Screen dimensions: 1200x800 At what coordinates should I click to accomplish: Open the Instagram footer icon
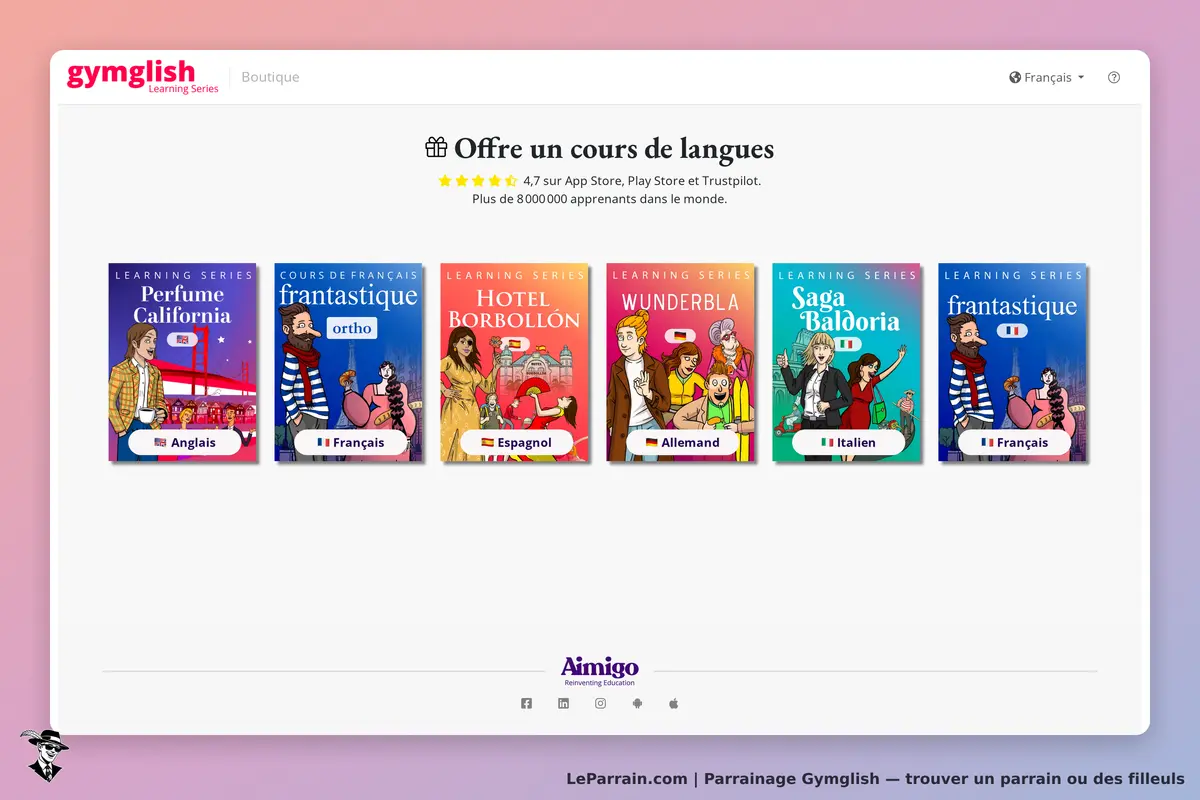[600, 703]
